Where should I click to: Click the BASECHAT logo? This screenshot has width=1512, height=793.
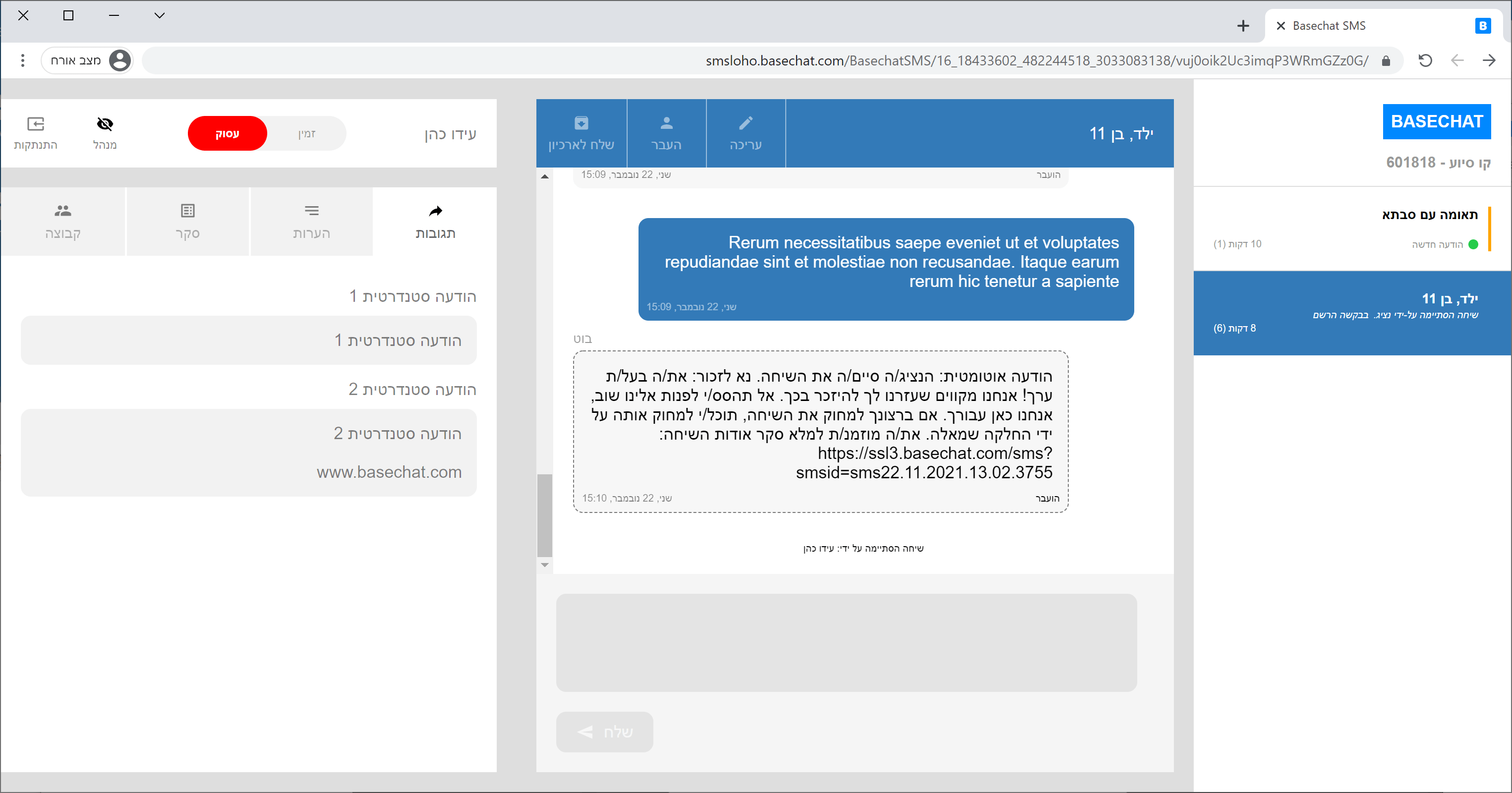click(1436, 121)
